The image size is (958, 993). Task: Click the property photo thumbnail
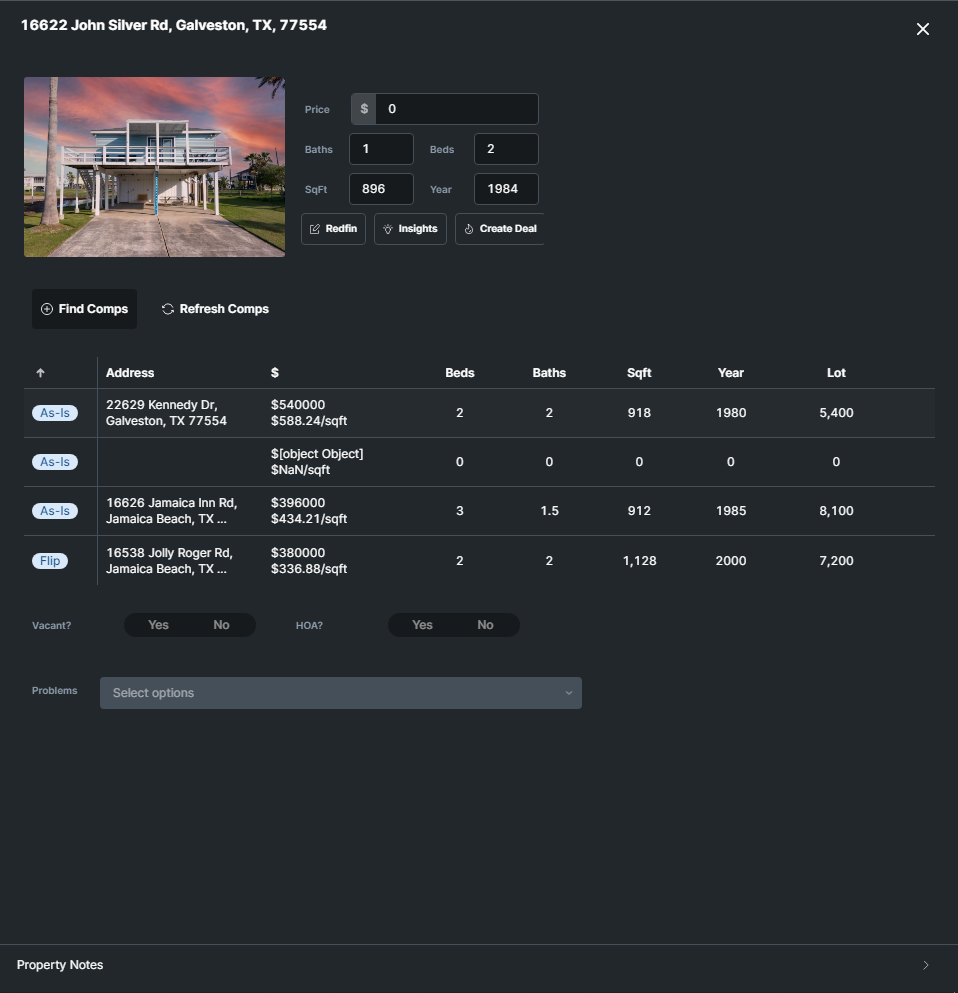tap(154, 167)
